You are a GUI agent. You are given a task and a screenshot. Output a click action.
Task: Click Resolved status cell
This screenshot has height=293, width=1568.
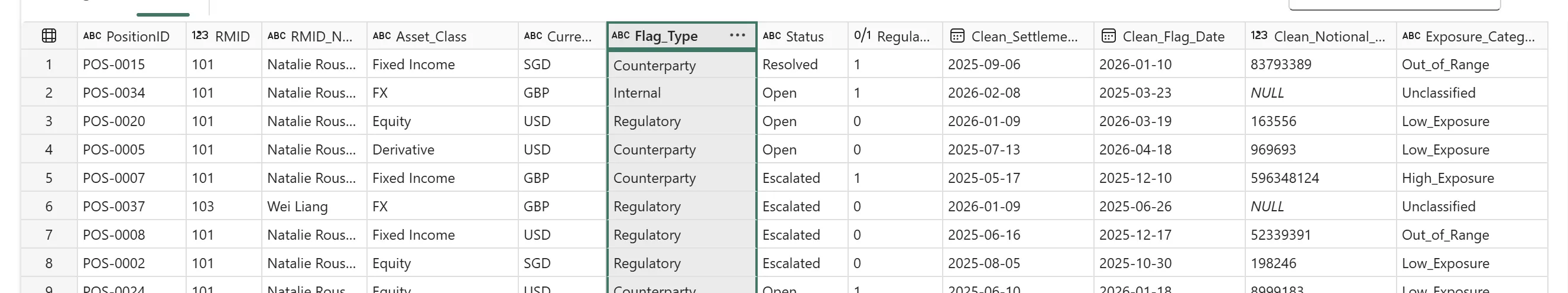point(802,64)
